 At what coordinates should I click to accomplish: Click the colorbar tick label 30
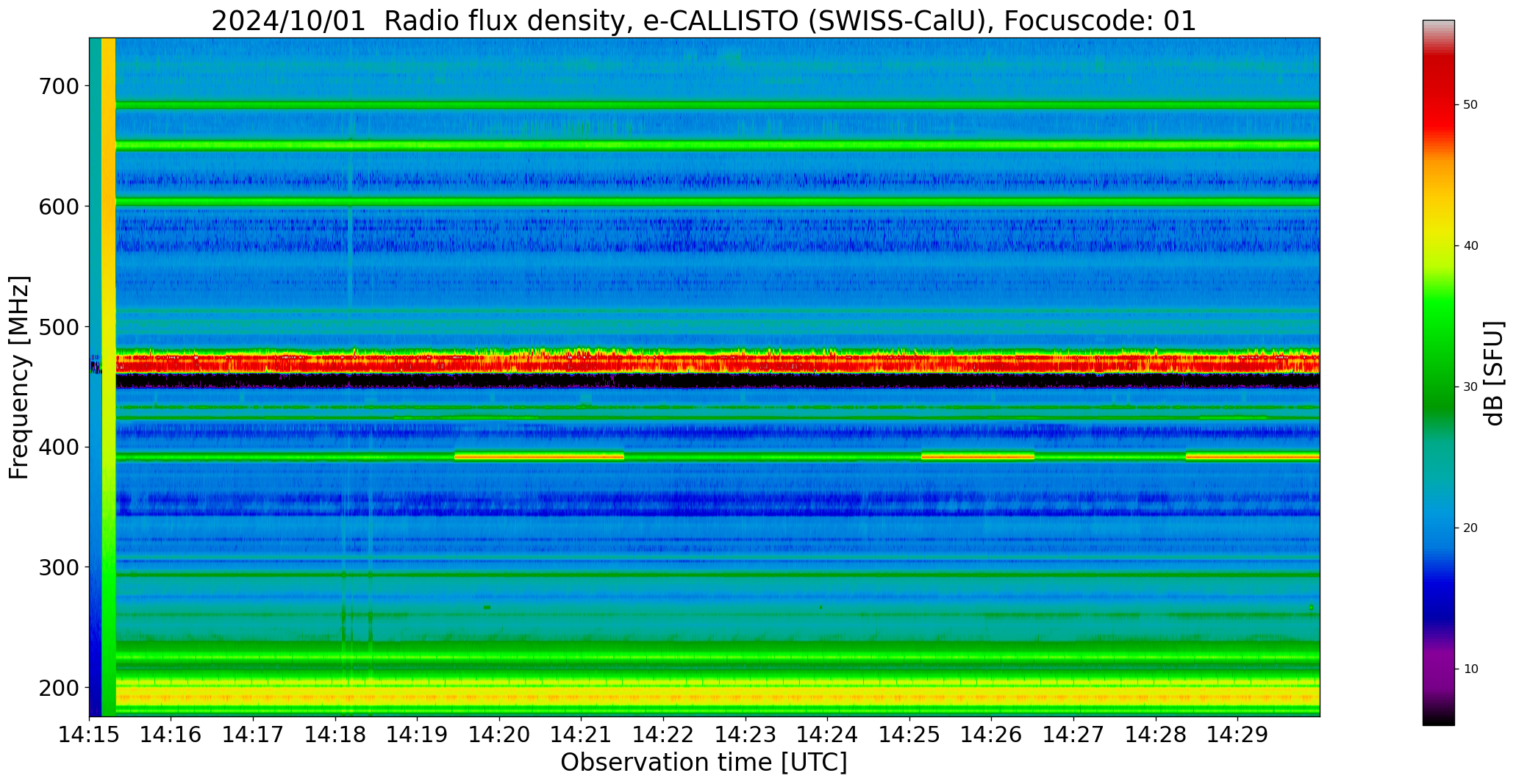click(x=1470, y=387)
